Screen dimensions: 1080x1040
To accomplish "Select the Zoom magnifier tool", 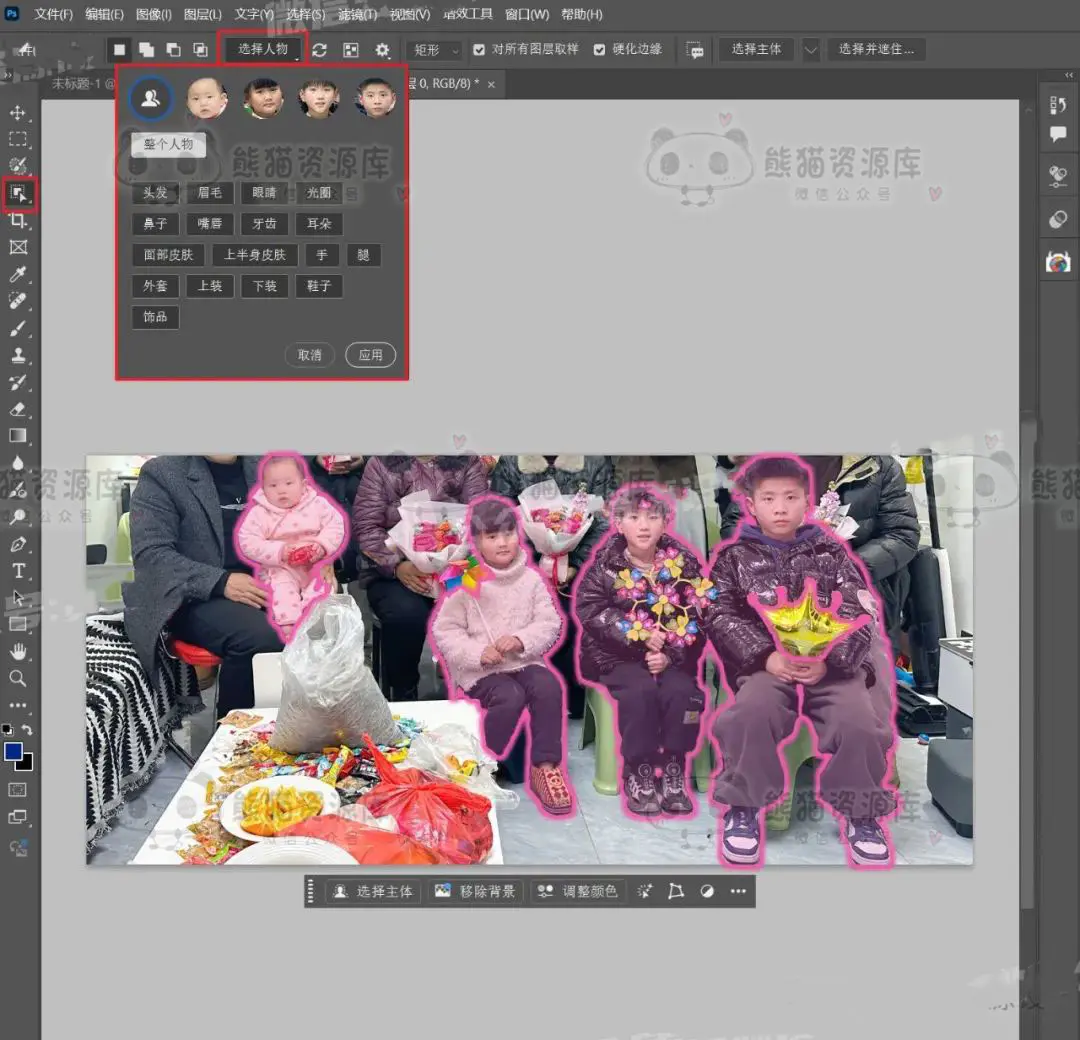I will 18,679.
